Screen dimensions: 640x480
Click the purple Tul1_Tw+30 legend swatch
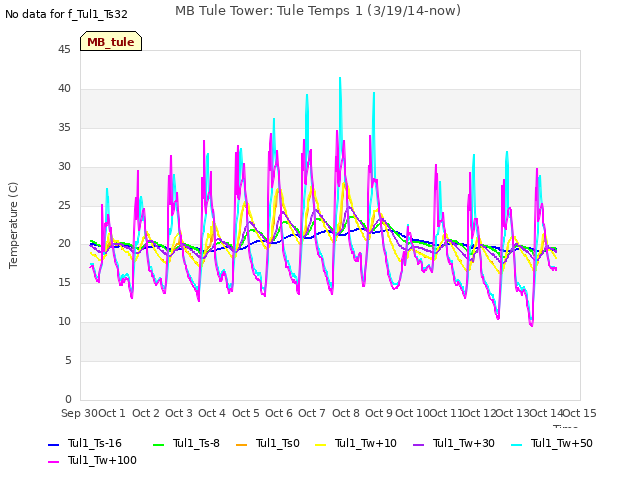419,444
